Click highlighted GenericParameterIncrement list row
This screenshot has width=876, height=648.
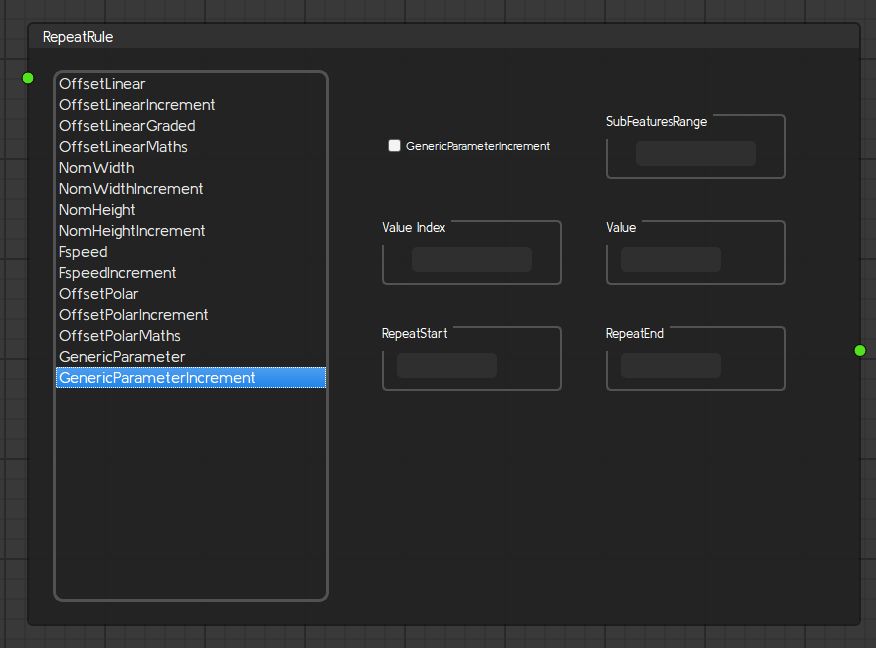point(191,378)
